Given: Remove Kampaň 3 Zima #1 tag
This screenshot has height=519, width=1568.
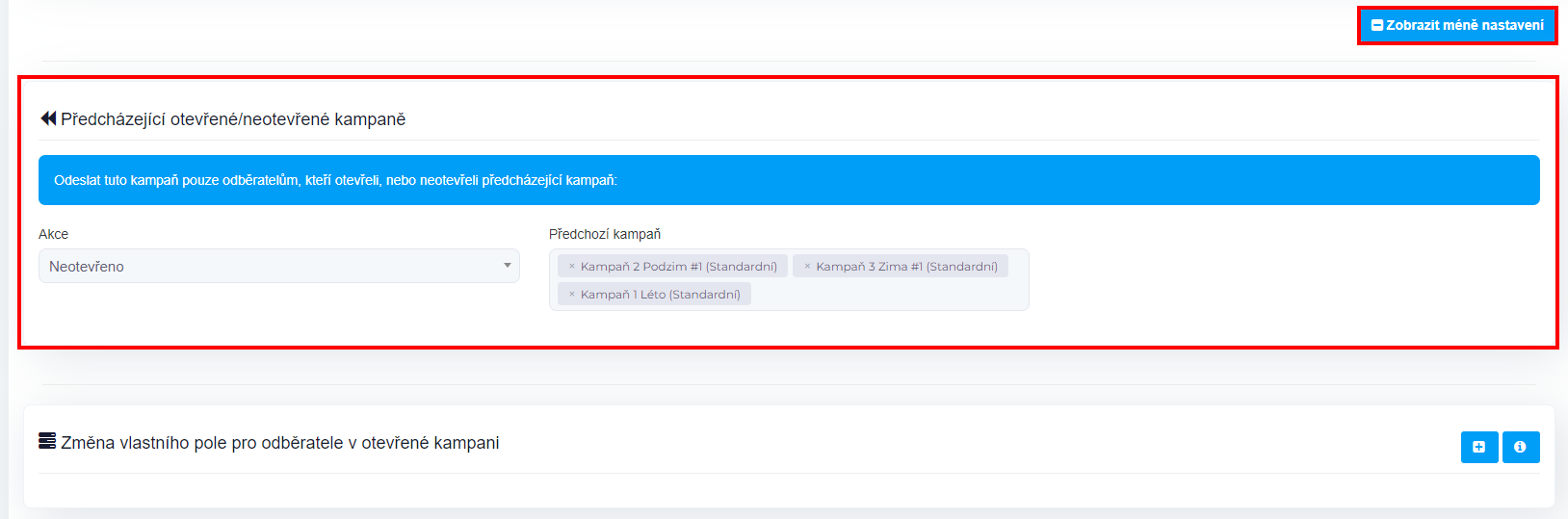Looking at the screenshot, I should click(x=807, y=267).
